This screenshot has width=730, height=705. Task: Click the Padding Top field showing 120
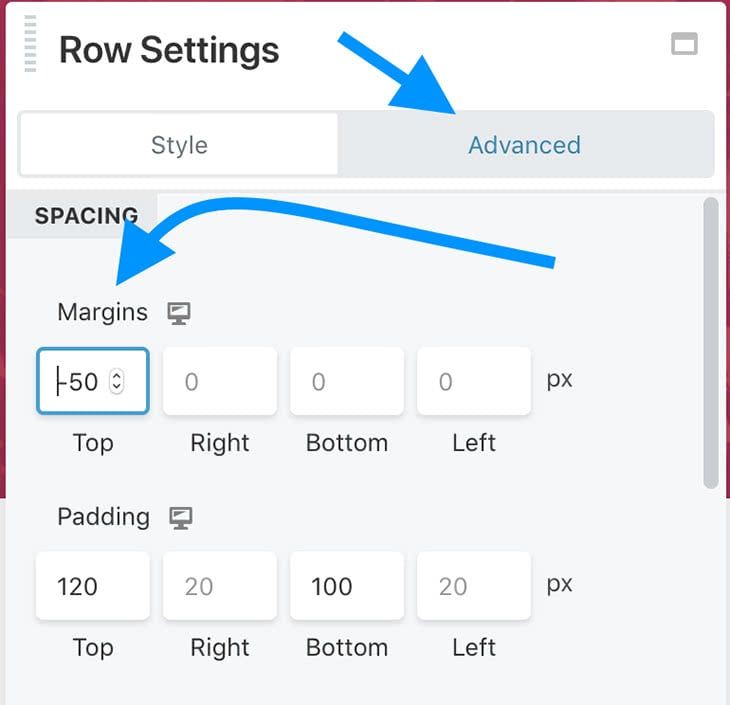(x=92, y=585)
